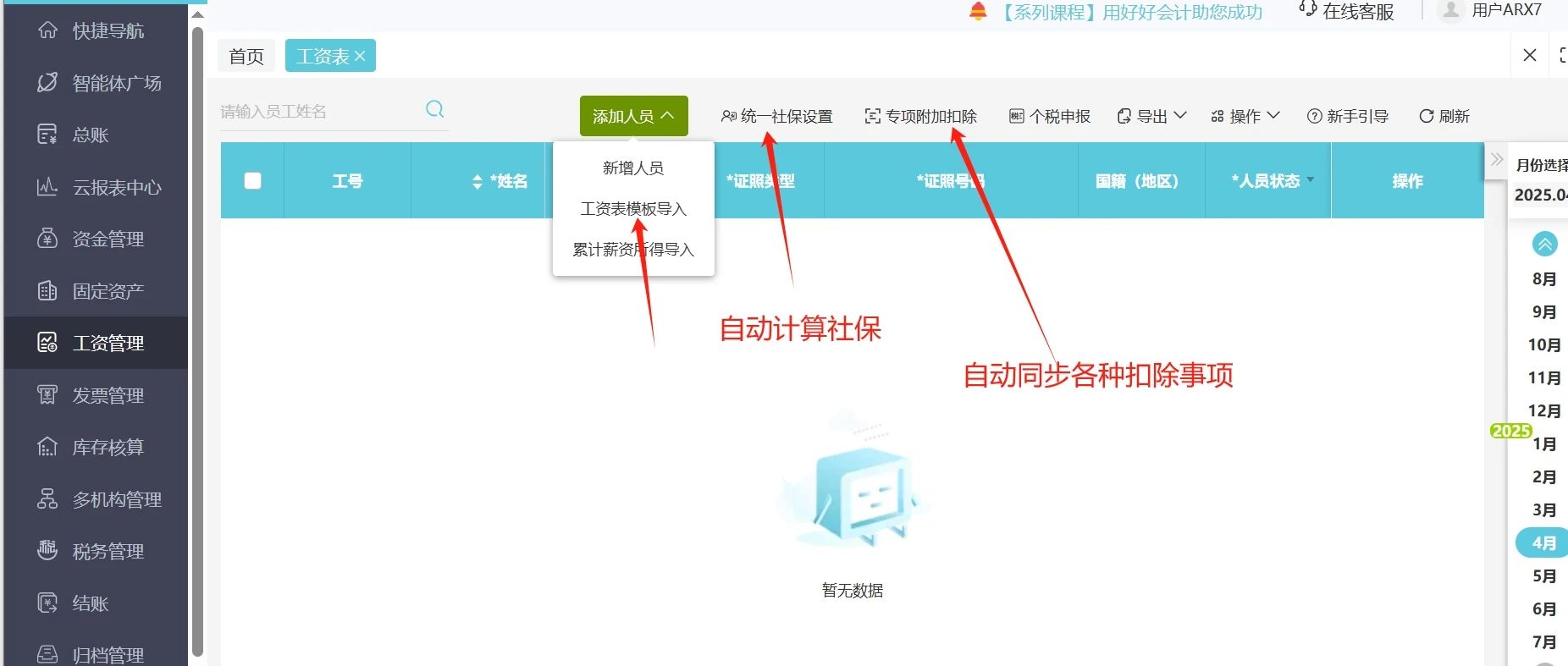Select month 10月

pyautogui.click(x=1544, y=344)
